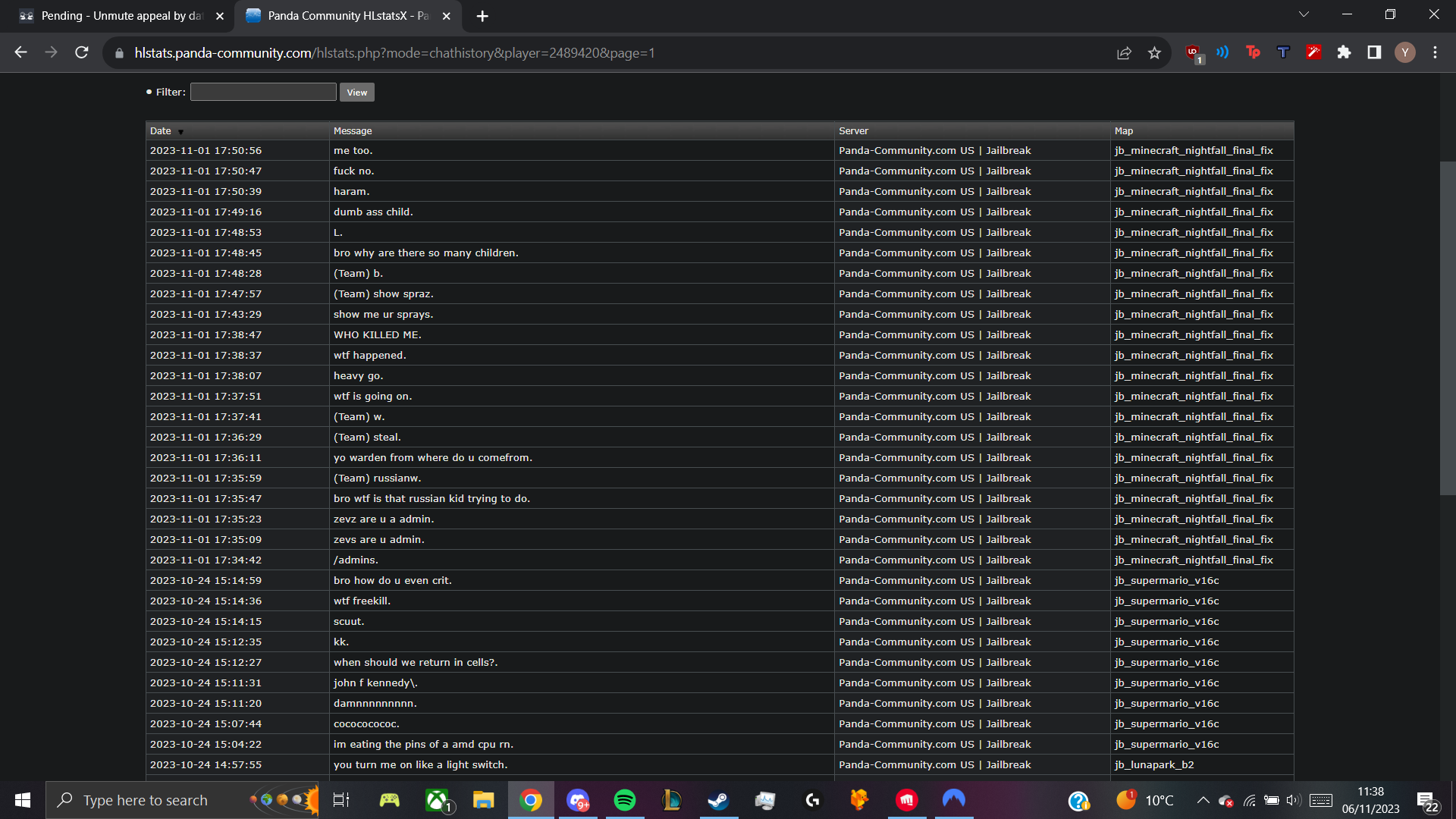Go back to previous page
The width and height of the screenshot is (1456, 819).
[x=21, y=52]
